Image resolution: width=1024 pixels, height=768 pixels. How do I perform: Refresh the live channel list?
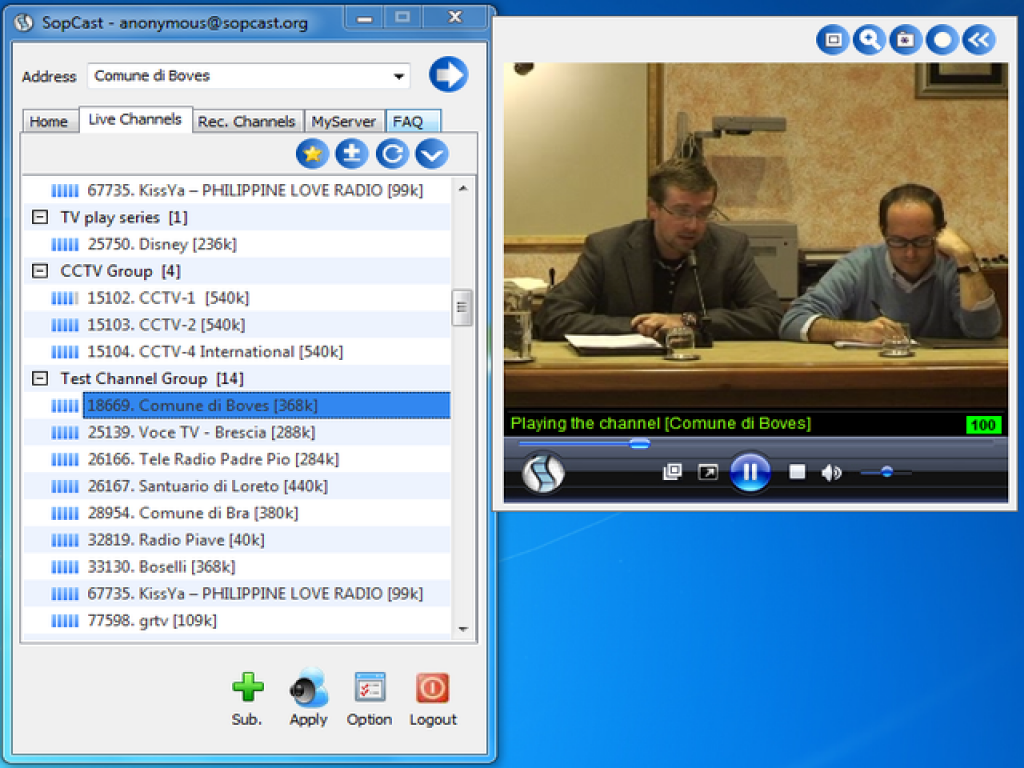click(x=392, y=154)
